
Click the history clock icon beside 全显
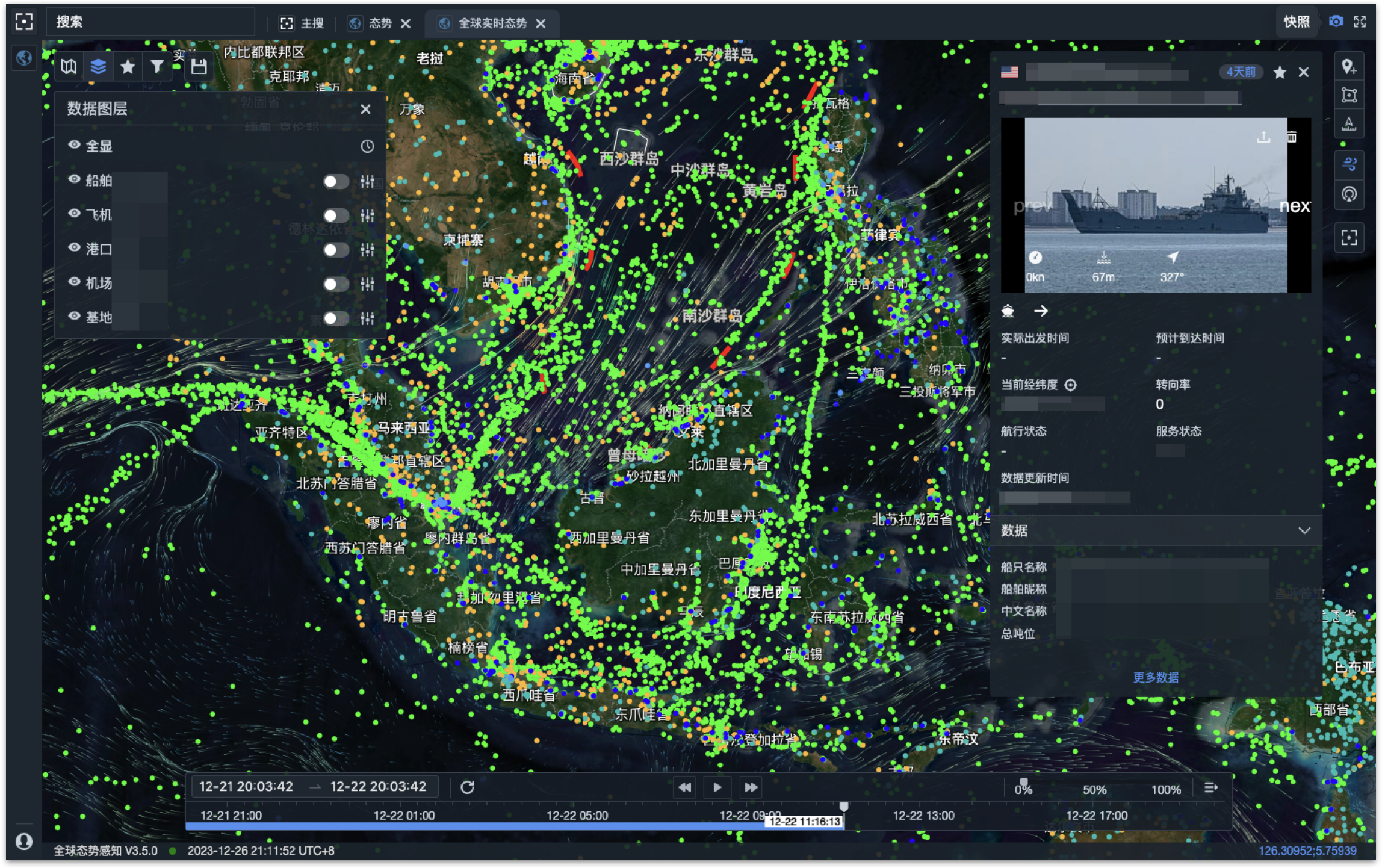point(367,146)
